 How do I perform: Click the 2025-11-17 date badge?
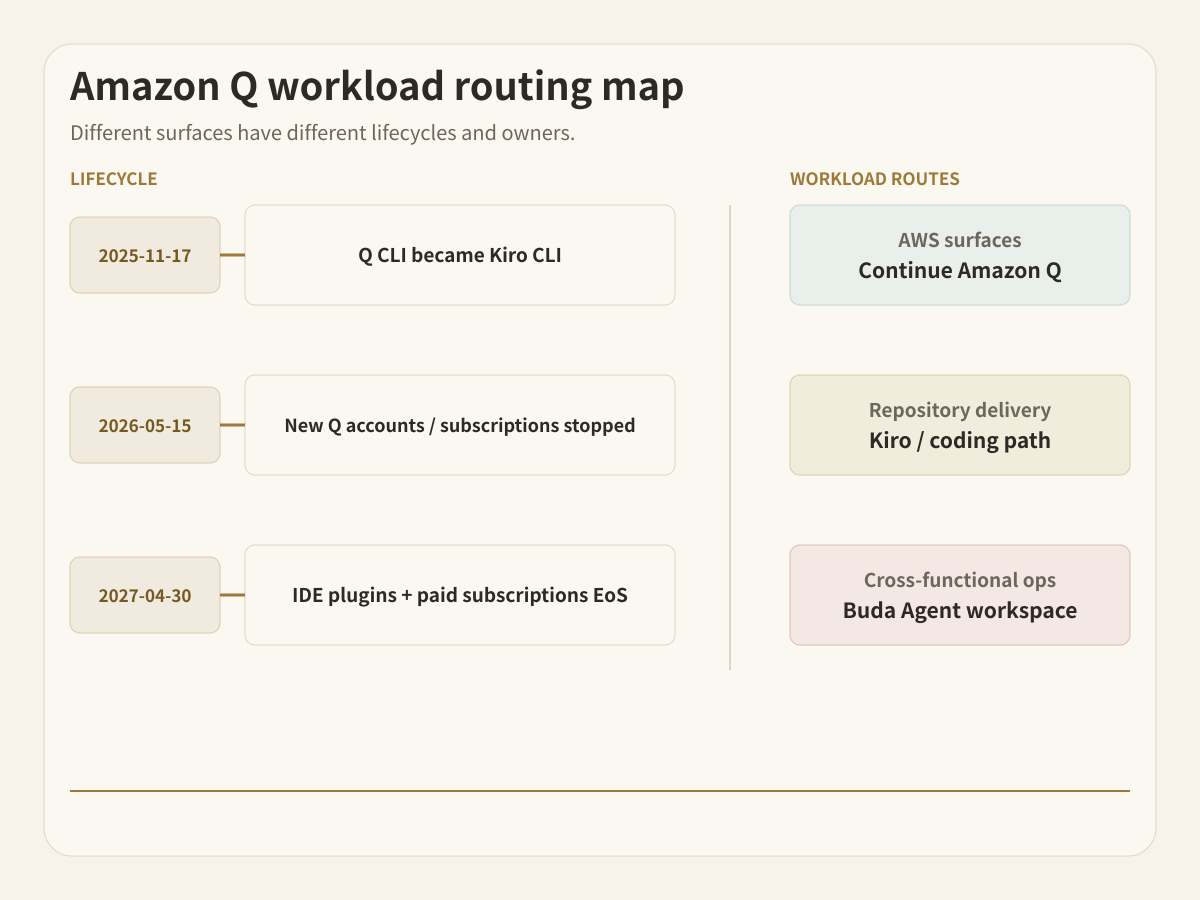[145, 255]
